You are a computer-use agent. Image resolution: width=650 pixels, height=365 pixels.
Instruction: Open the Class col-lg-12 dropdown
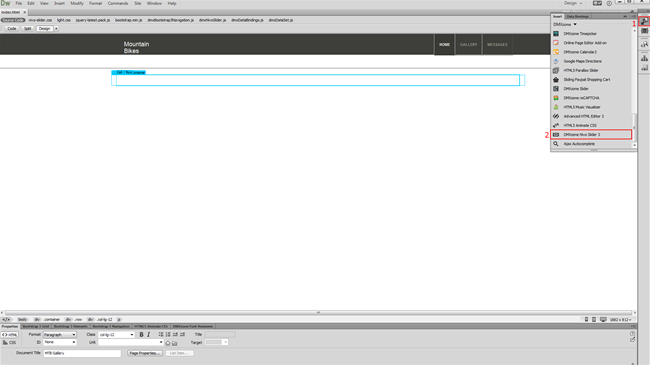pyautogui.click(x=116, y=334)
